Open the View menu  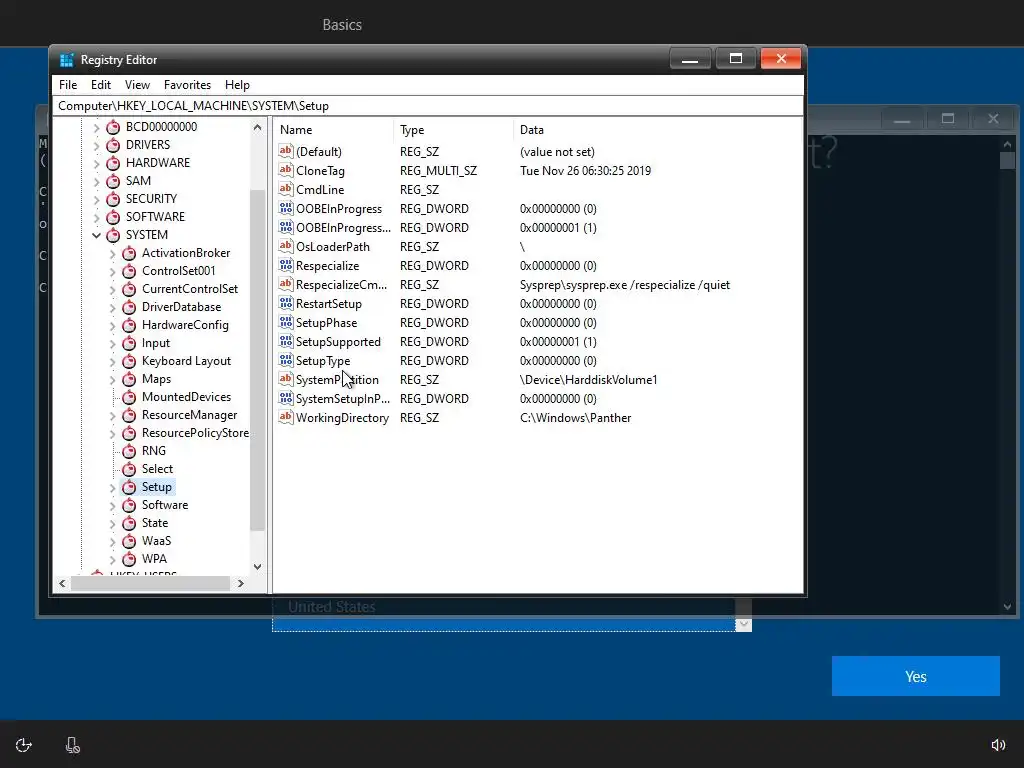137,85
